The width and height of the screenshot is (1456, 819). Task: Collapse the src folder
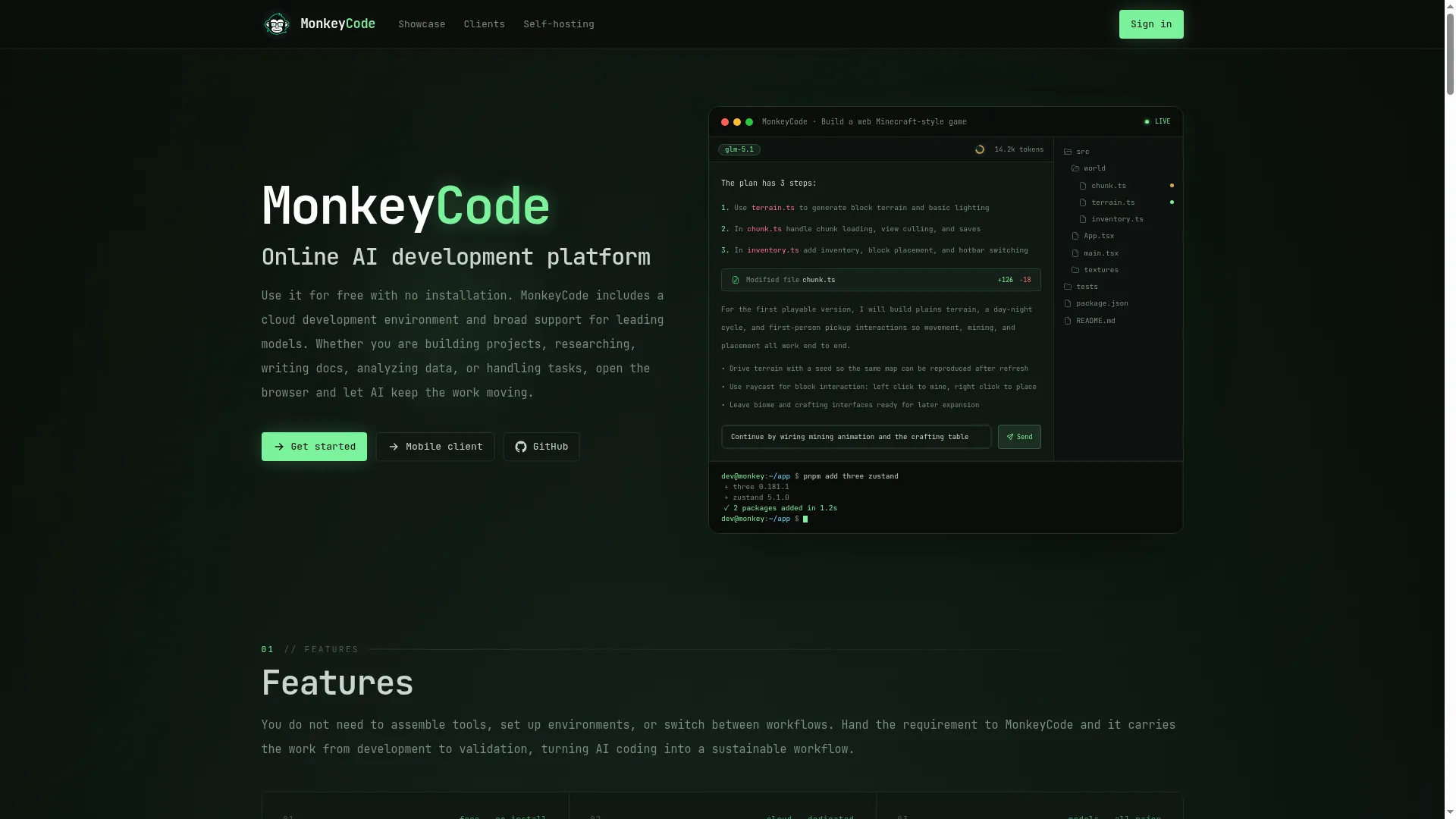click(x=1077, y=152)
